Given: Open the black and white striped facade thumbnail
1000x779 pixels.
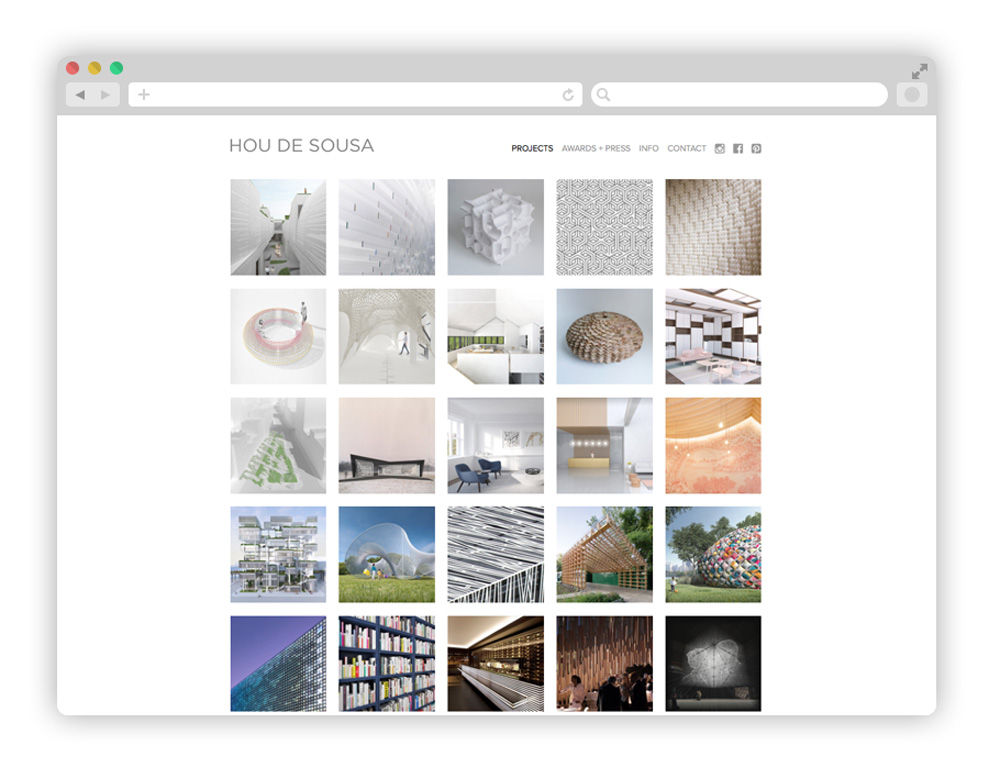Looking at the screenshot, I should (496, 554).
